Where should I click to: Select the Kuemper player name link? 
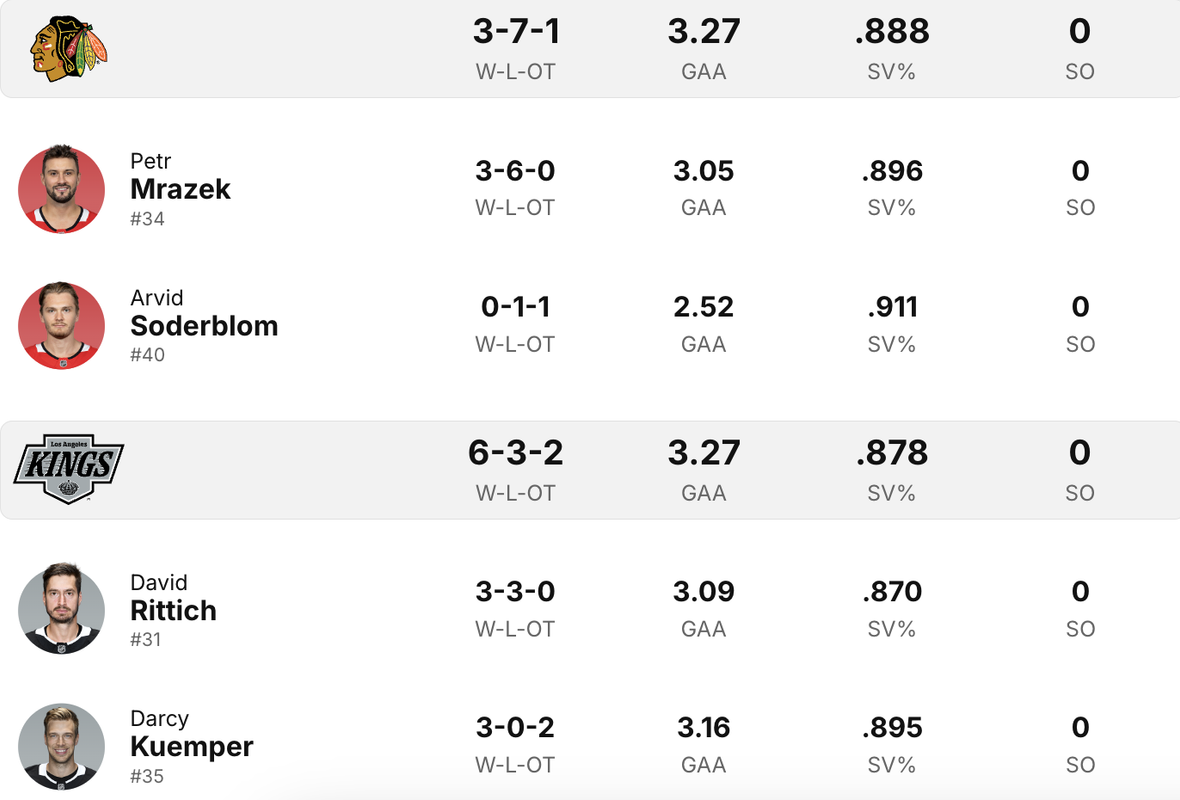click(x=191, y=747)
